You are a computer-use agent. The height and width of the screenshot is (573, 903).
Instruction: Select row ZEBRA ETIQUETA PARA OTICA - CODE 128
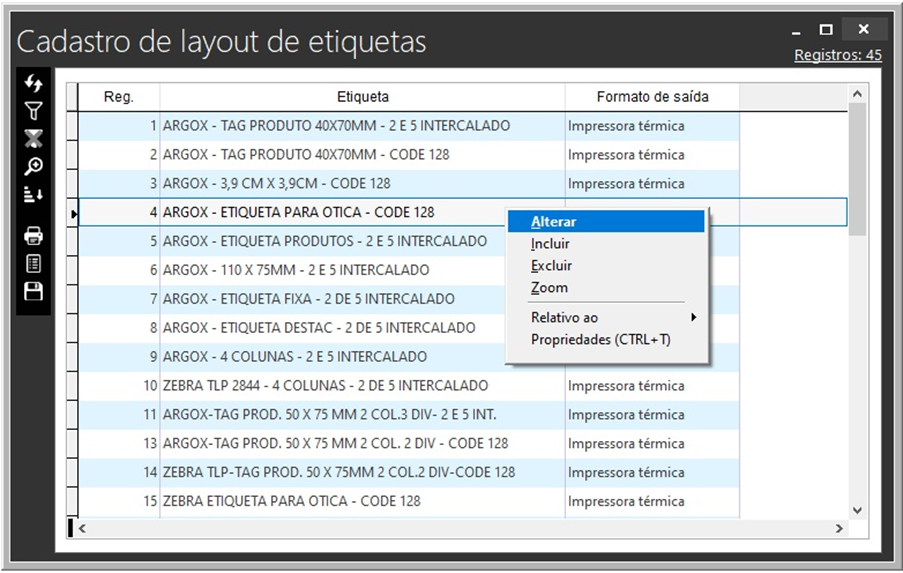tap(291, 501)
